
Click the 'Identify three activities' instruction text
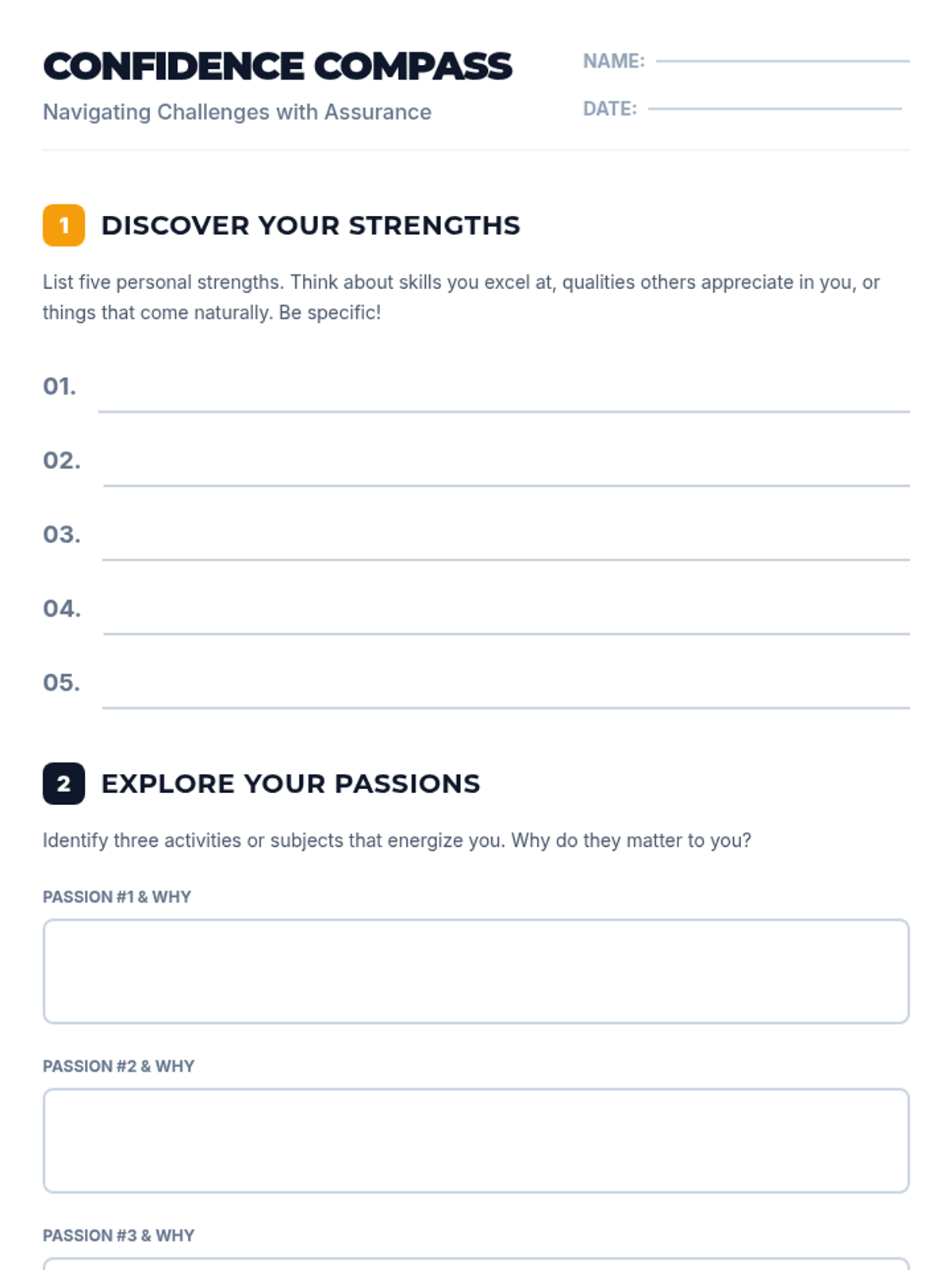click(x=397, y=841)
